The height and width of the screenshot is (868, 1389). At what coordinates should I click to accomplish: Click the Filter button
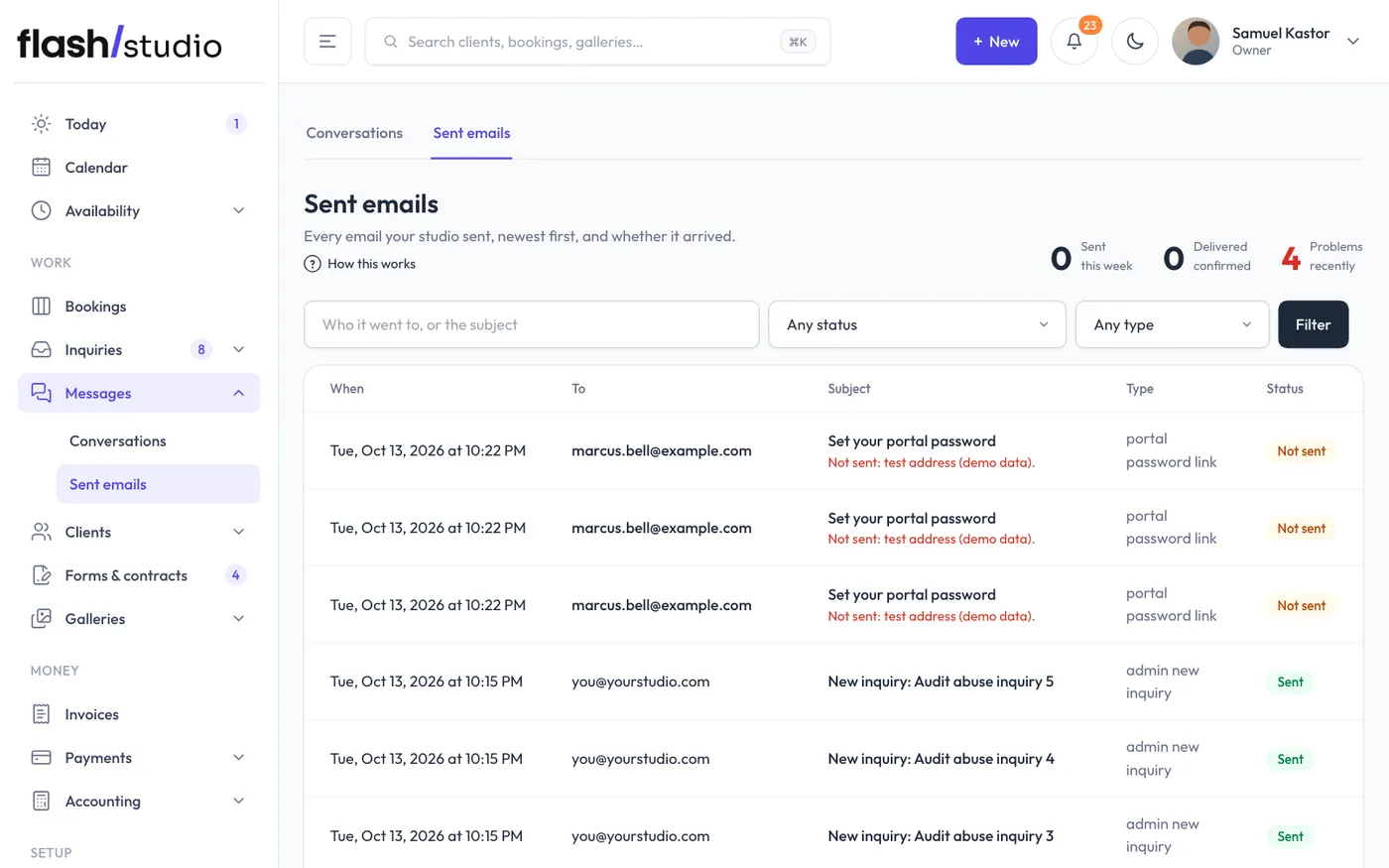1313,324
